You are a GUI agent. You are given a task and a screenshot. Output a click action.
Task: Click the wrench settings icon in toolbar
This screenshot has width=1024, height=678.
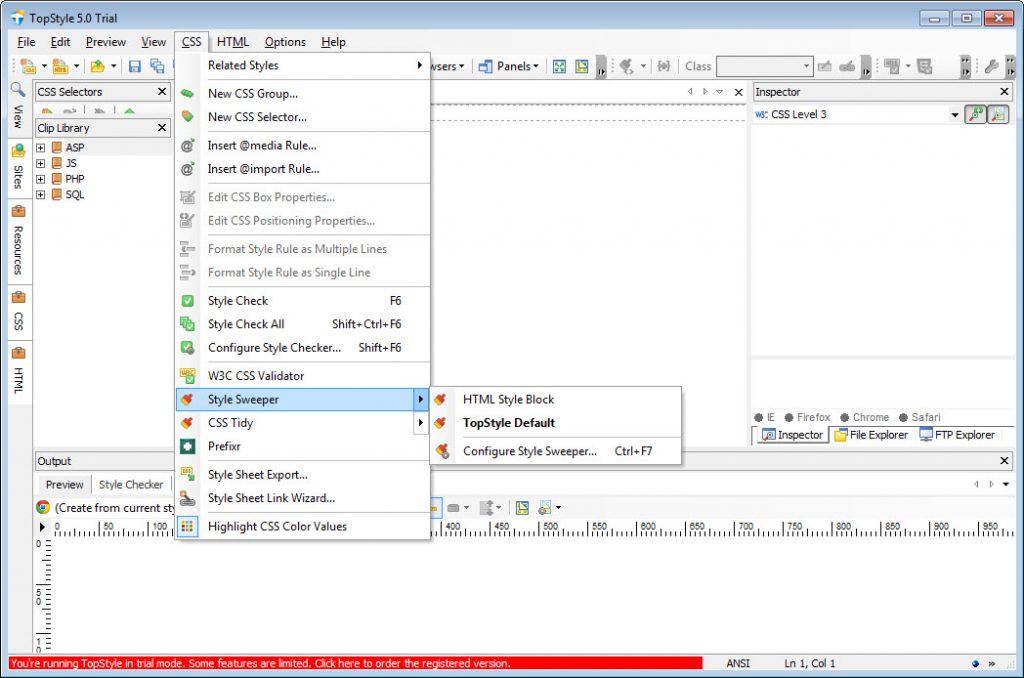point(991,66)
